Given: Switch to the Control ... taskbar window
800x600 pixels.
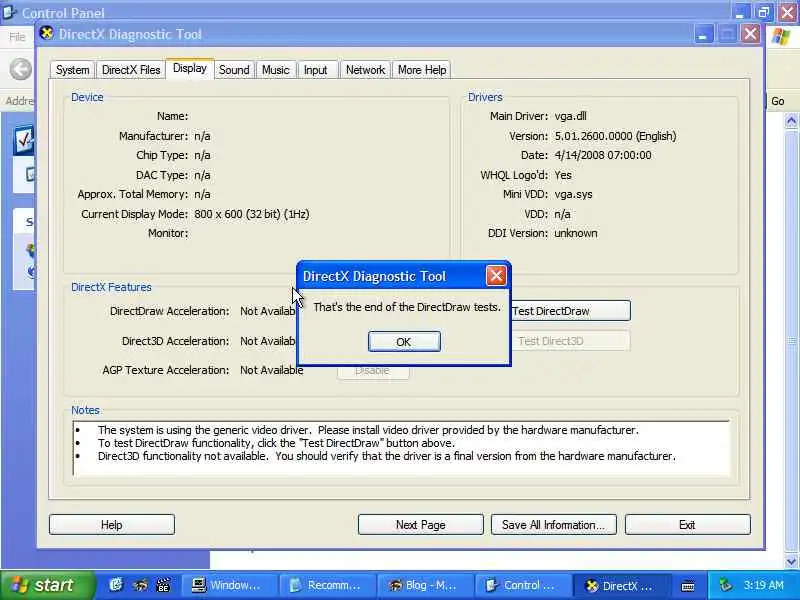Looking at the screenshot, I should pyautogui.click(x=522, y=585).
